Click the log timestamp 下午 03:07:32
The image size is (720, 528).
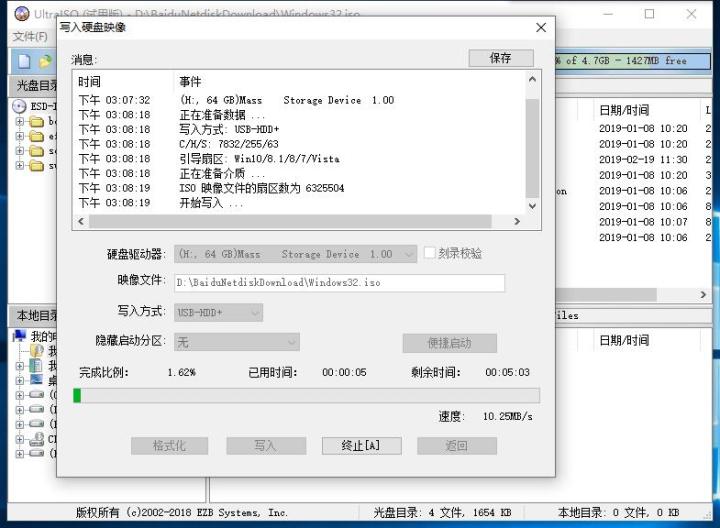[114, 100]
